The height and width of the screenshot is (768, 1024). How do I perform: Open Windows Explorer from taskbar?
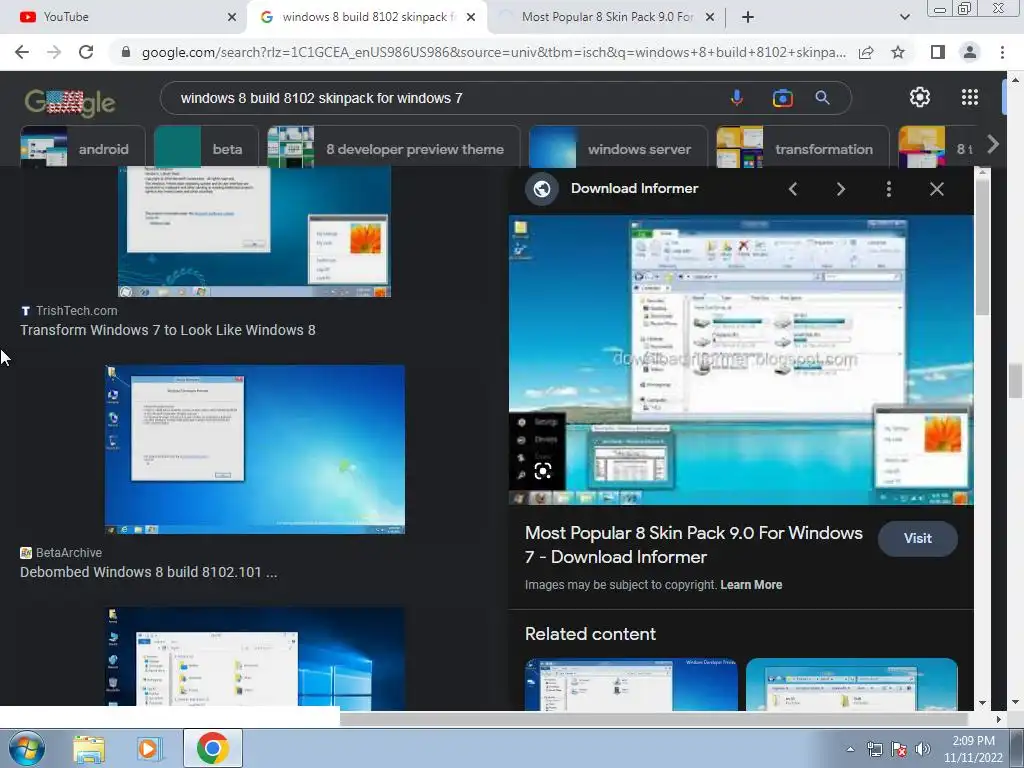89,748
